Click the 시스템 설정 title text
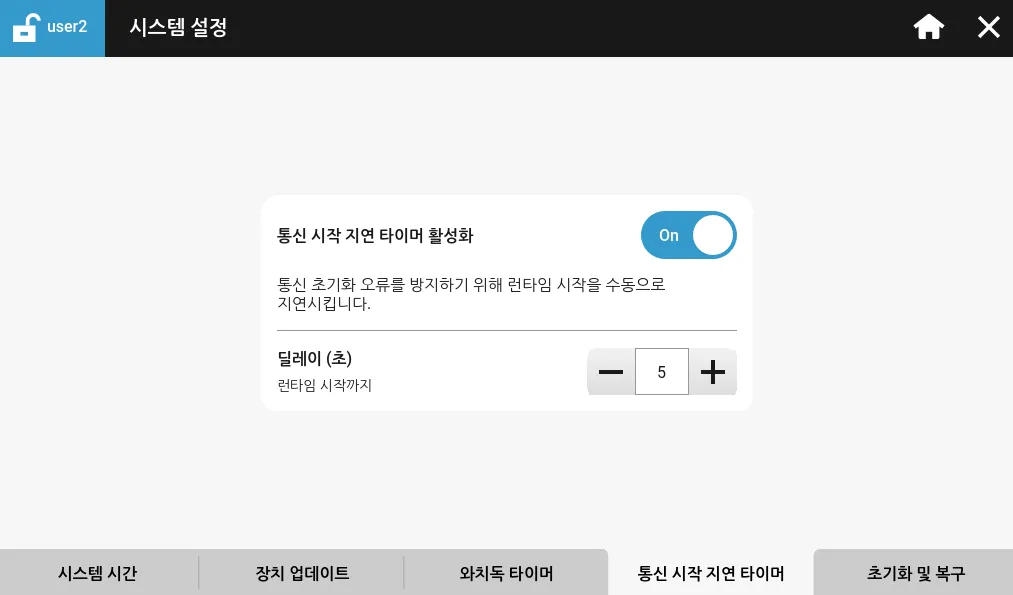 tap(178, 28)
